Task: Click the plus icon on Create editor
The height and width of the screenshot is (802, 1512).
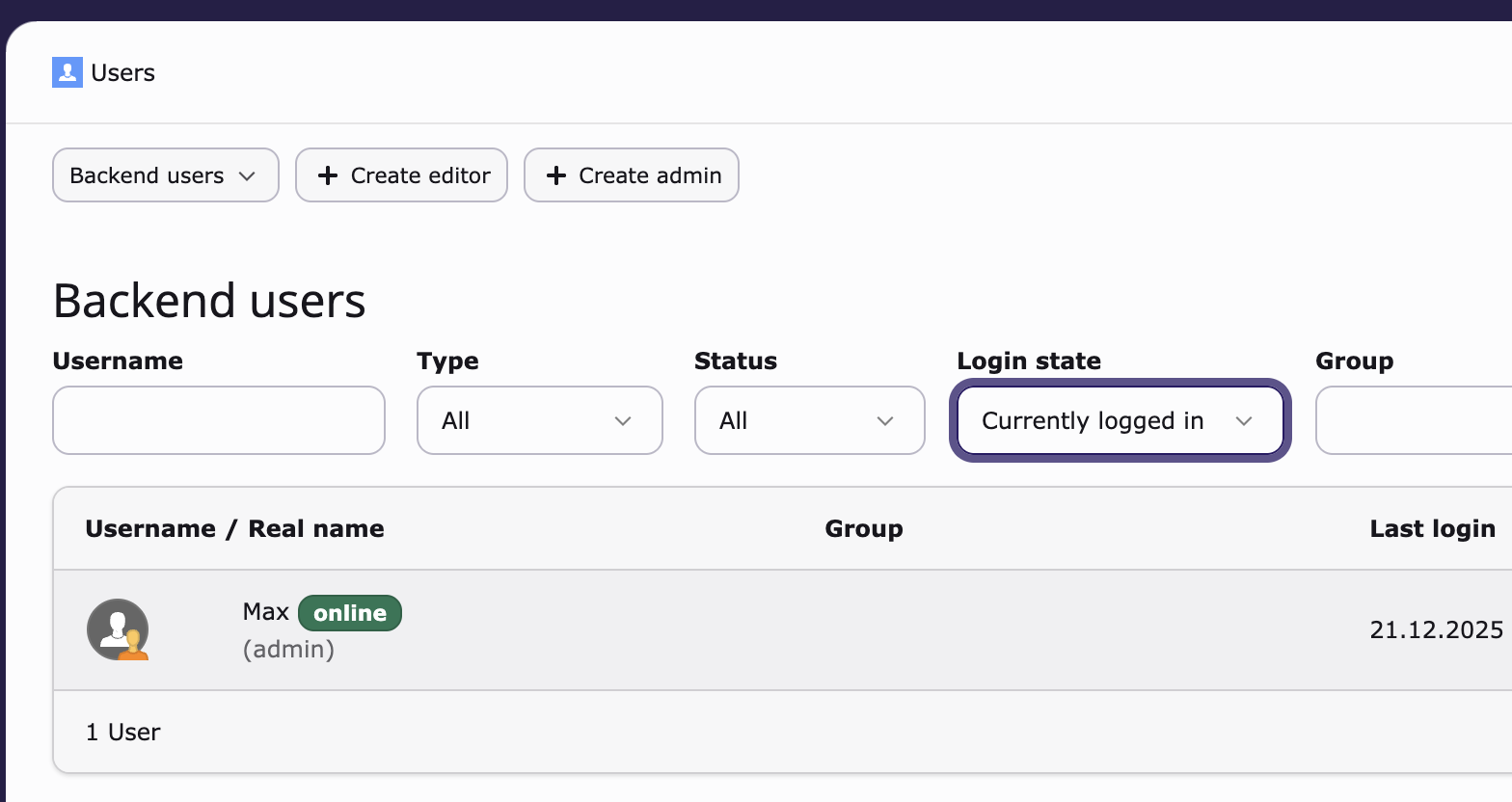Action: 328,175
